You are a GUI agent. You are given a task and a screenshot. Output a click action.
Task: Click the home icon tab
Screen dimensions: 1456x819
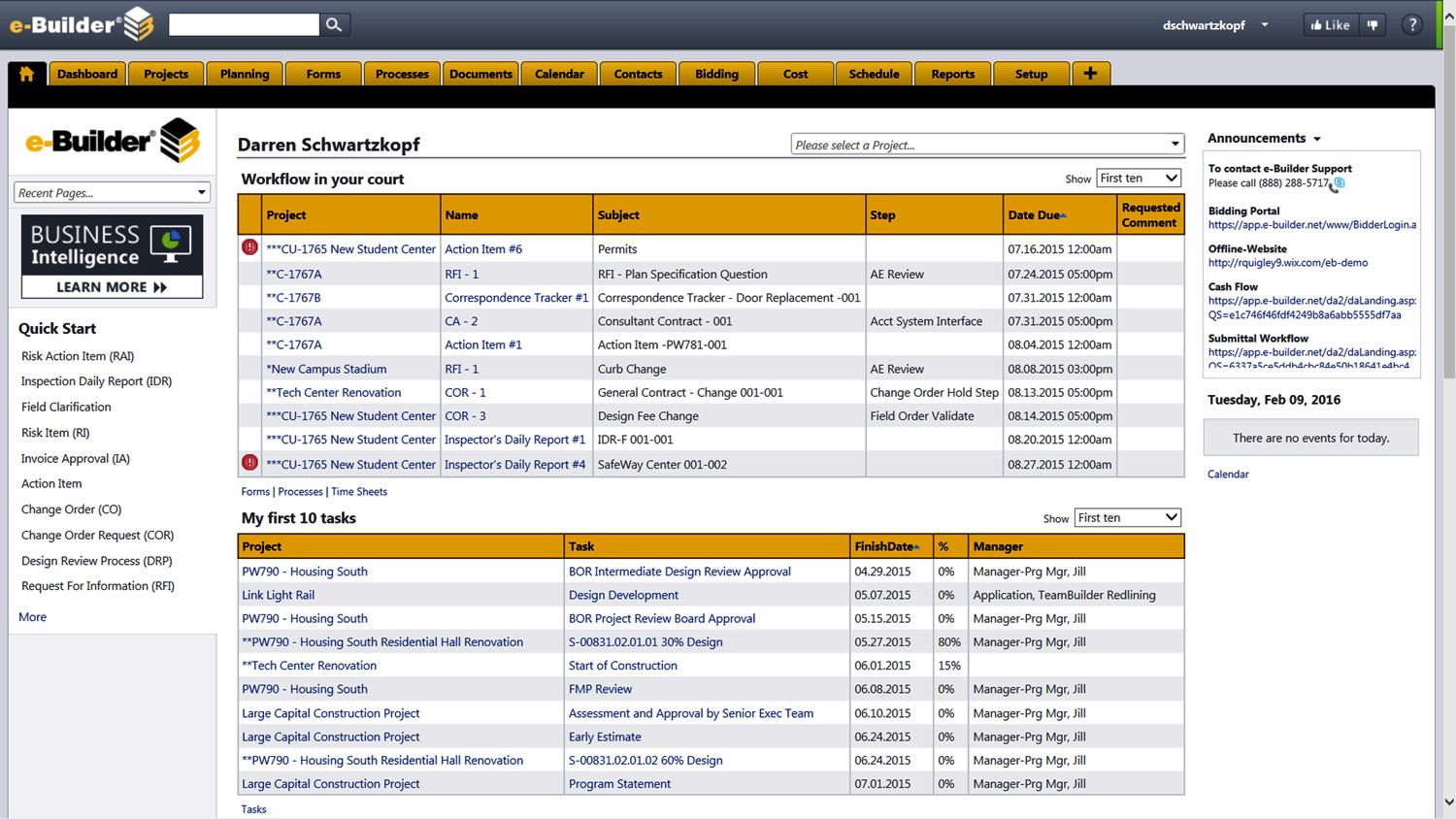pos(26,74)
